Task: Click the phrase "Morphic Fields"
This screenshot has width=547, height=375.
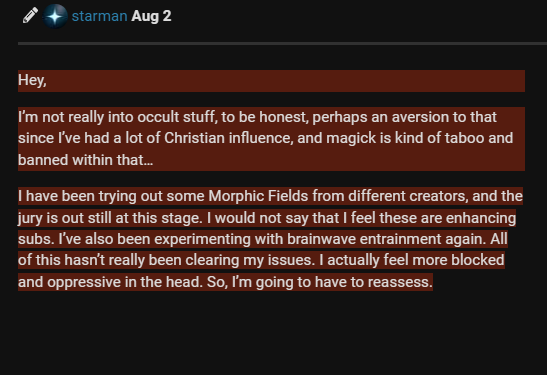Action: click(x=258, y=196)
